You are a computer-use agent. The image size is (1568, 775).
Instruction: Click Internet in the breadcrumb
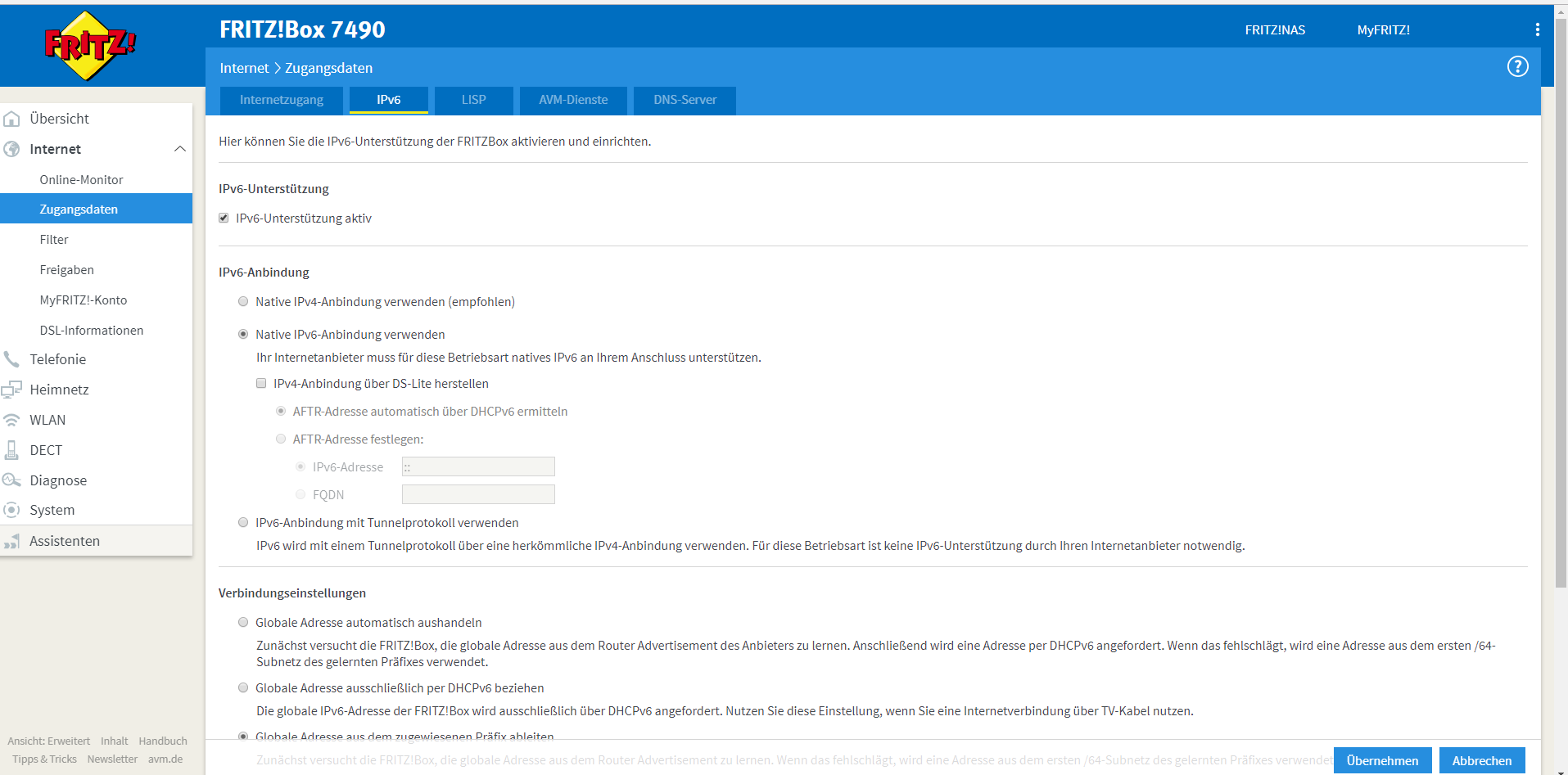[244, 68]
